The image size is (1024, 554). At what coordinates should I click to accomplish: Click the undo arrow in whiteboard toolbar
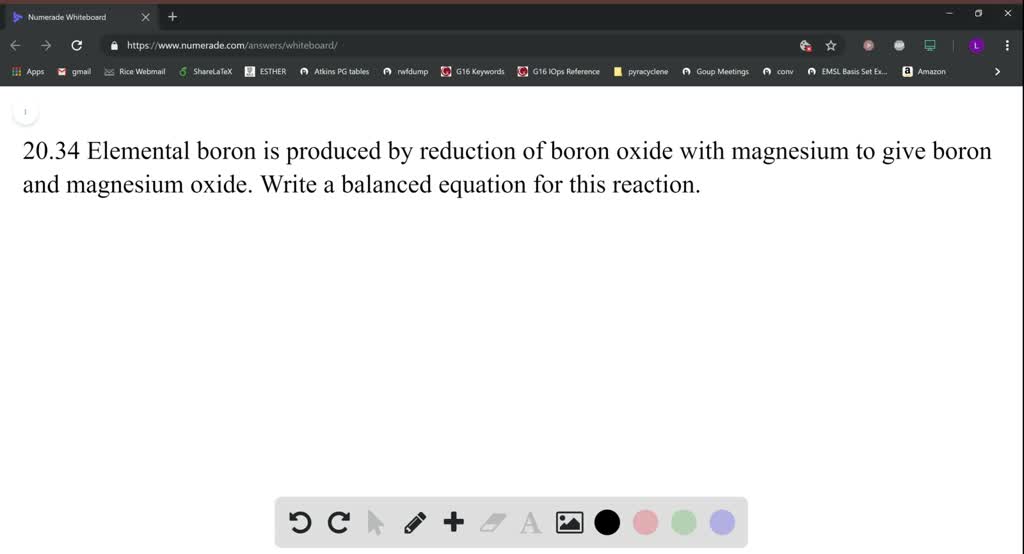click(x=300, y=522)
